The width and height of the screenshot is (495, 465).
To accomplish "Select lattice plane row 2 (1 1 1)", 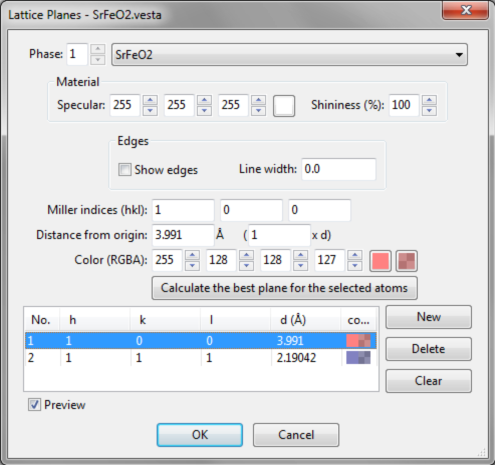I will pyautogui.click(x=201, y=358).
